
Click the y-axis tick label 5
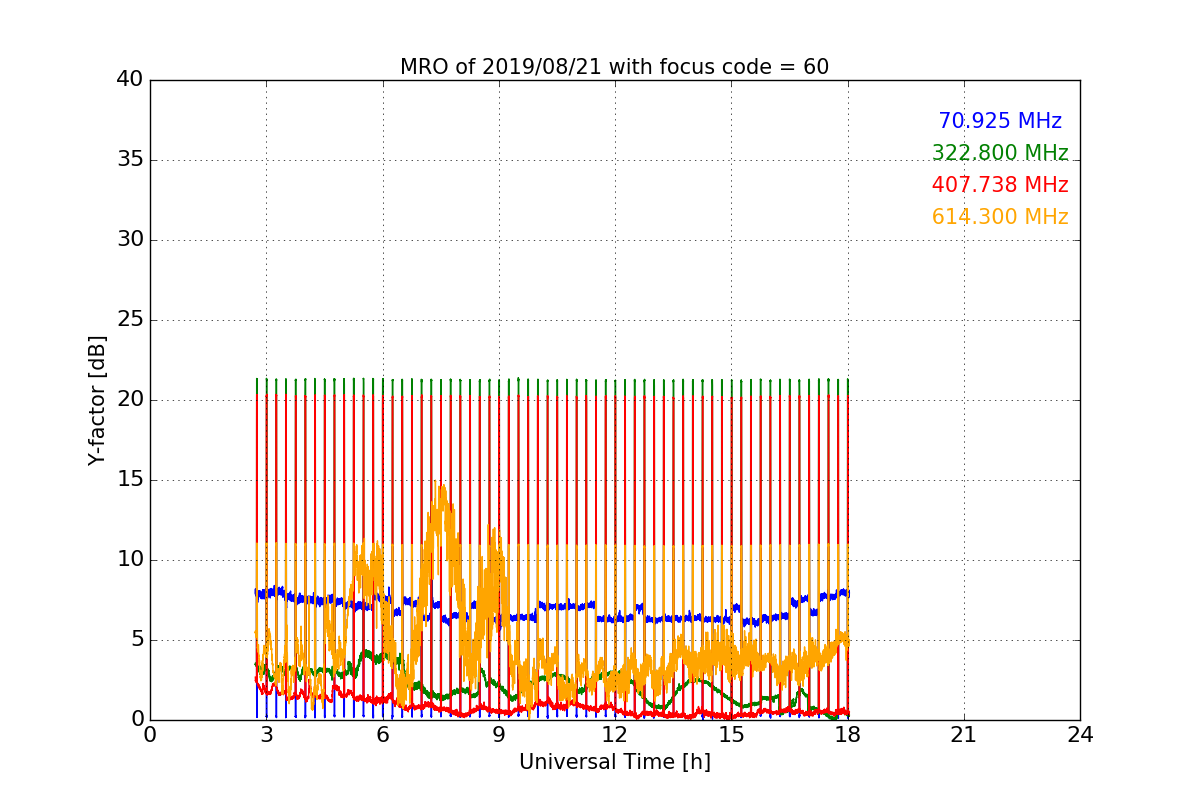[136, 640]
